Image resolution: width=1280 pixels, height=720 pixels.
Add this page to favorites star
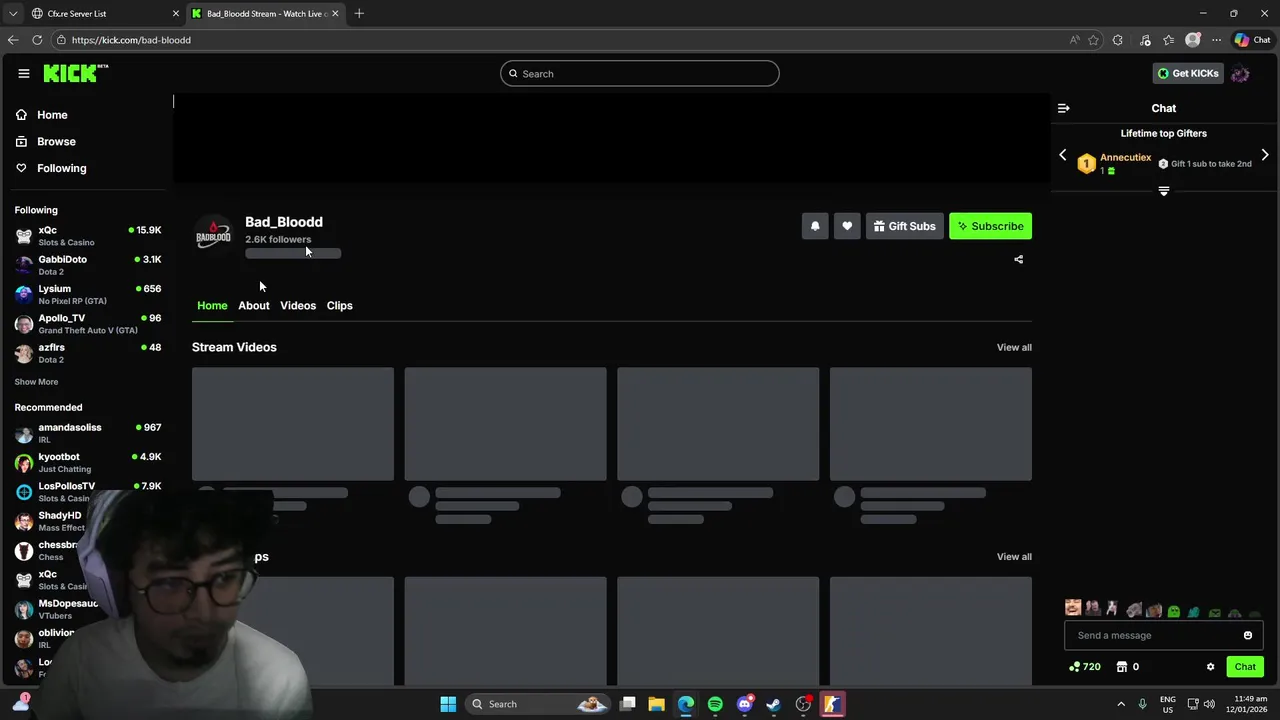coord(1093,40)
